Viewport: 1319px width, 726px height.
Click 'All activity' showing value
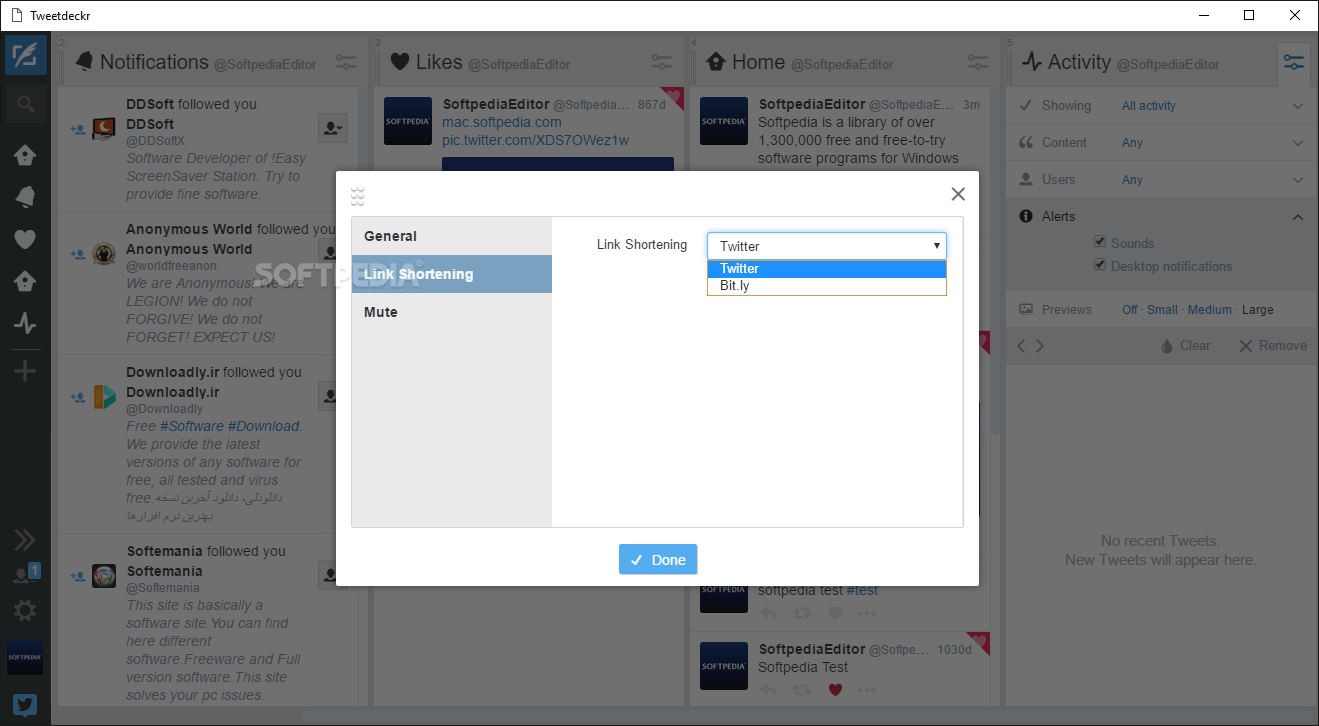[1149, 106]
